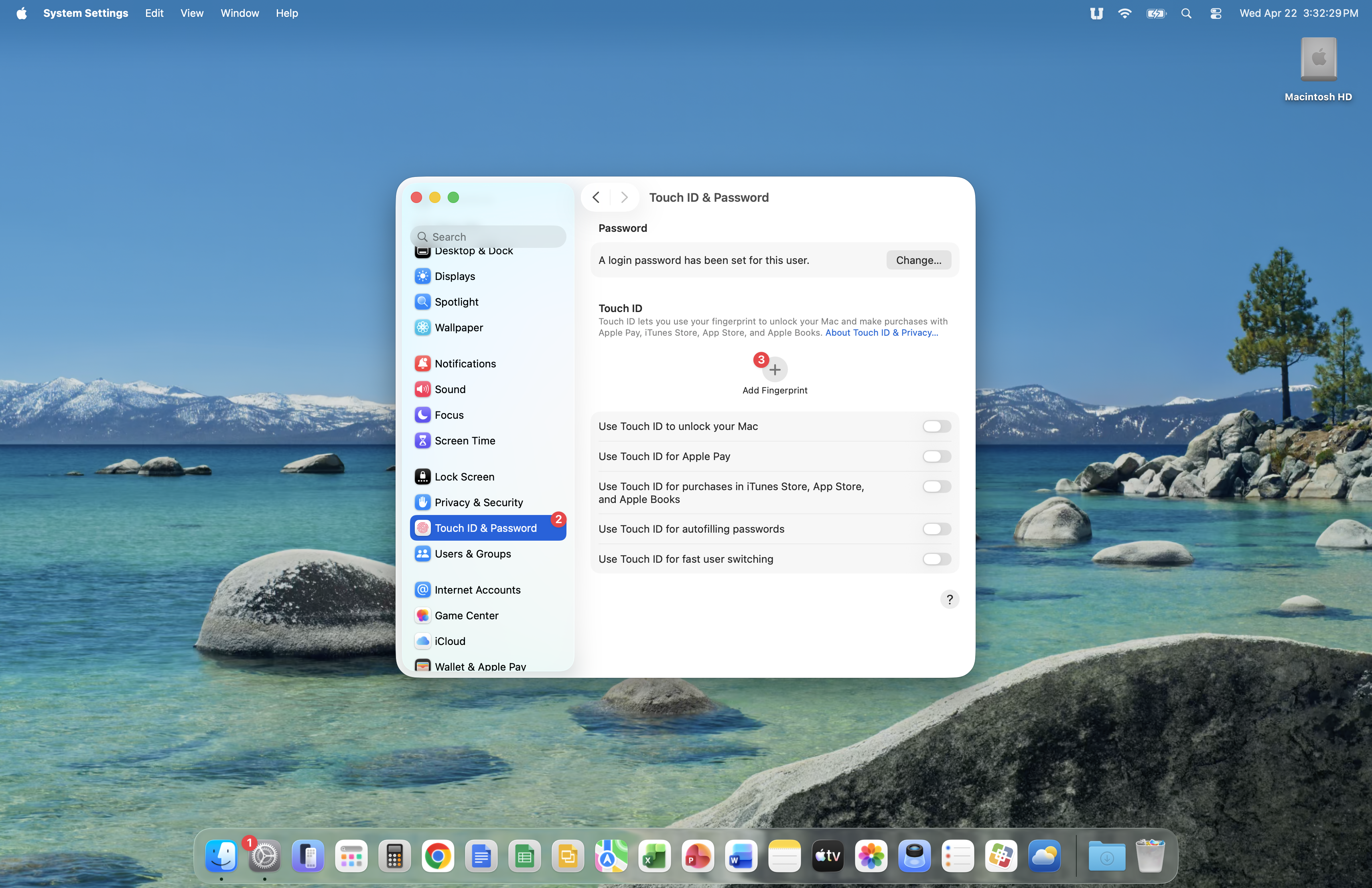Select Privacy & Security in sidebar
Image resolution: width=1372 pixels, height=888 pixels.
(x=479, y=503)
